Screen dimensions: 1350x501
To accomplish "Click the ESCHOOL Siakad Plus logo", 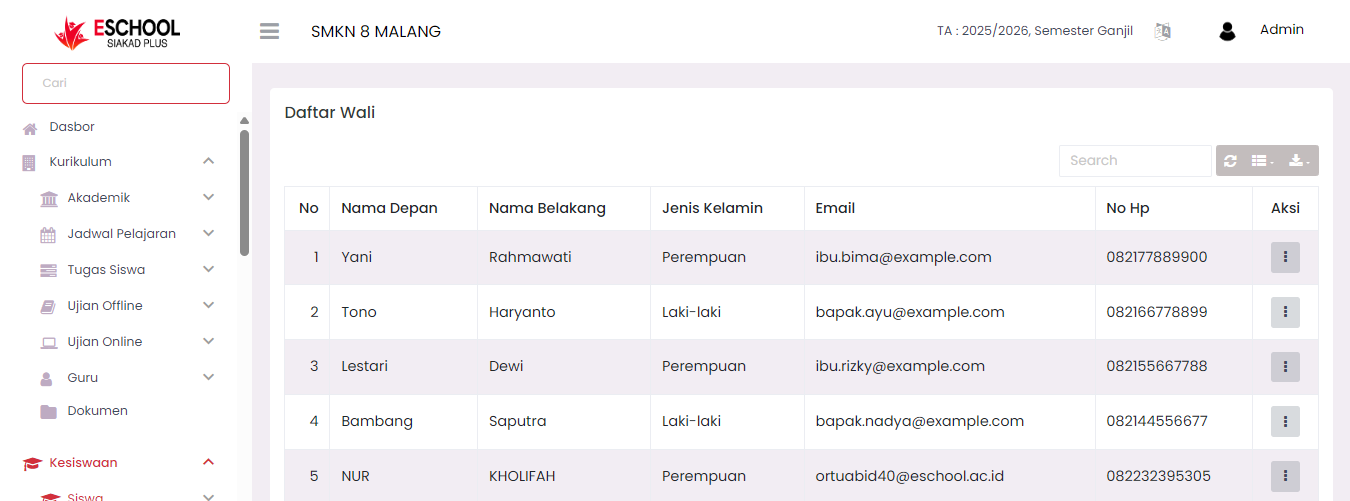I will [118, 32].
